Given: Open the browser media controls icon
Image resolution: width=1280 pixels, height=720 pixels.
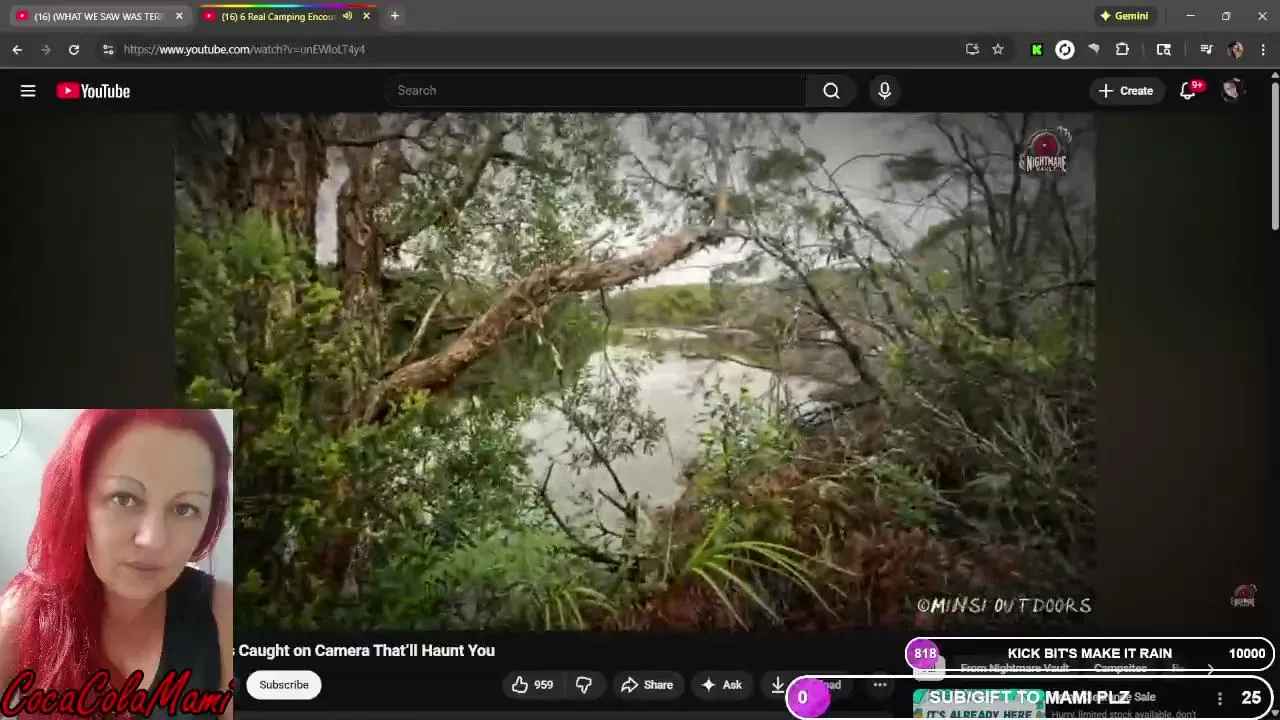Looking at the screenshot, I should 1206,49.
